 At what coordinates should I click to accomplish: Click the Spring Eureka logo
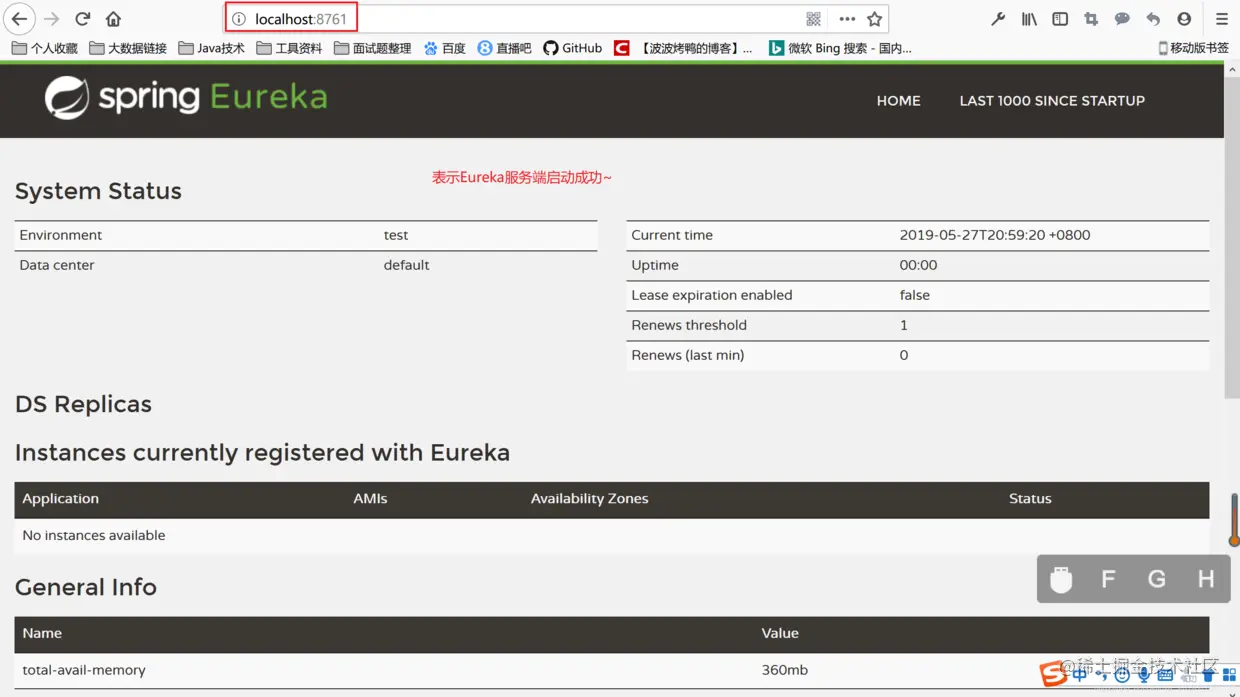point(186,98)
